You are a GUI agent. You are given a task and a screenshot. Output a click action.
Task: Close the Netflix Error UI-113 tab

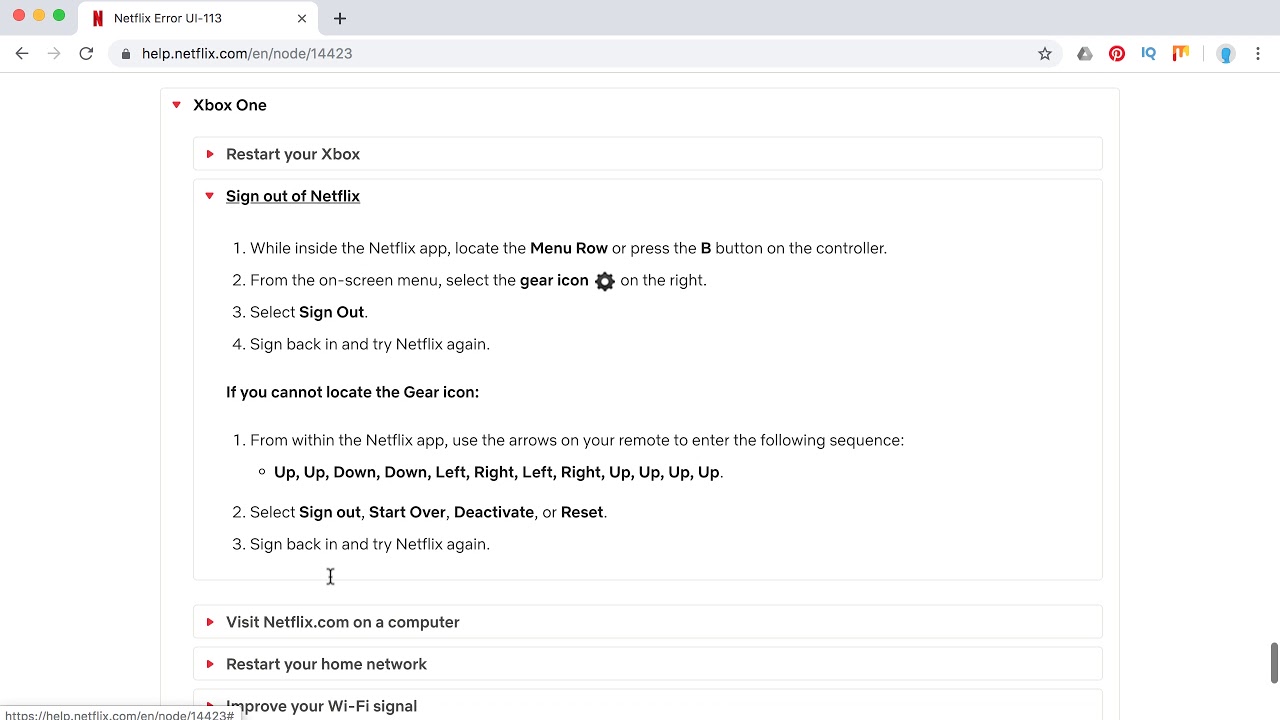[x=302, y=18]
